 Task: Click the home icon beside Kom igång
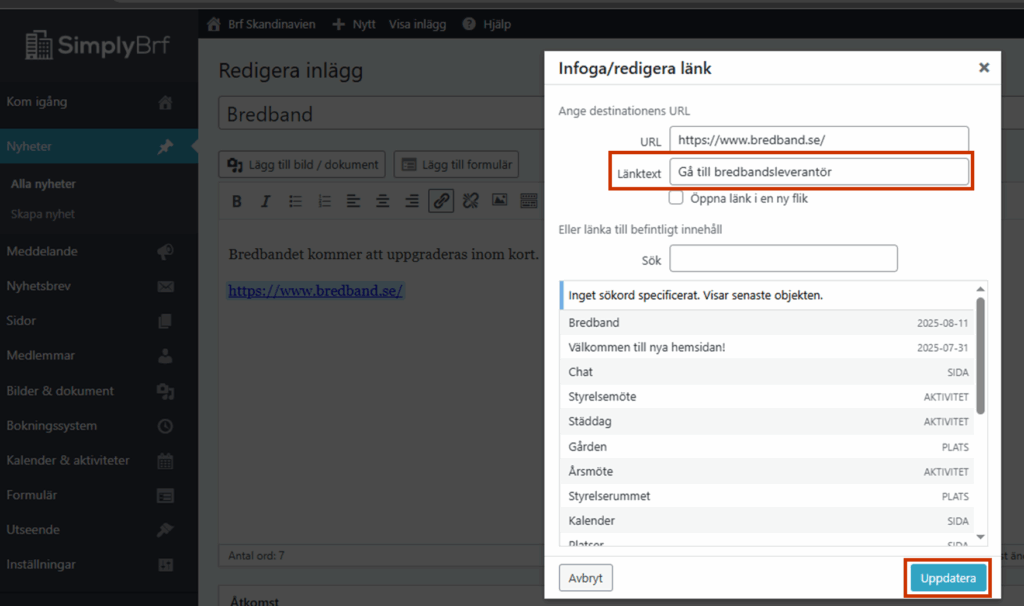[165, 103]
